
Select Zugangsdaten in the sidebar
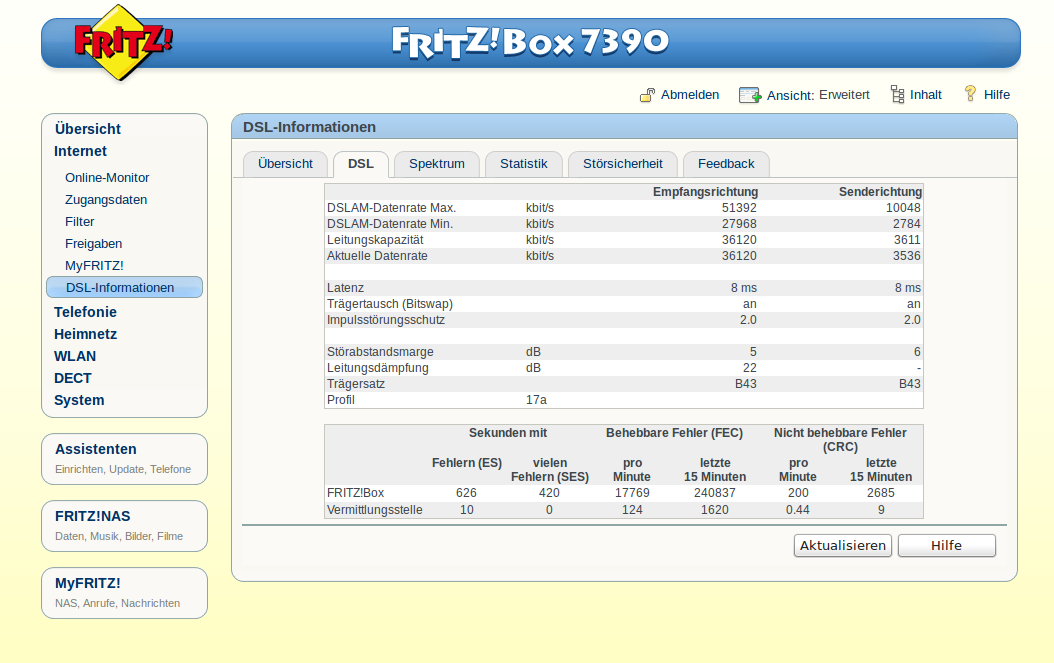pyautogui.click(x=104, y=199)
